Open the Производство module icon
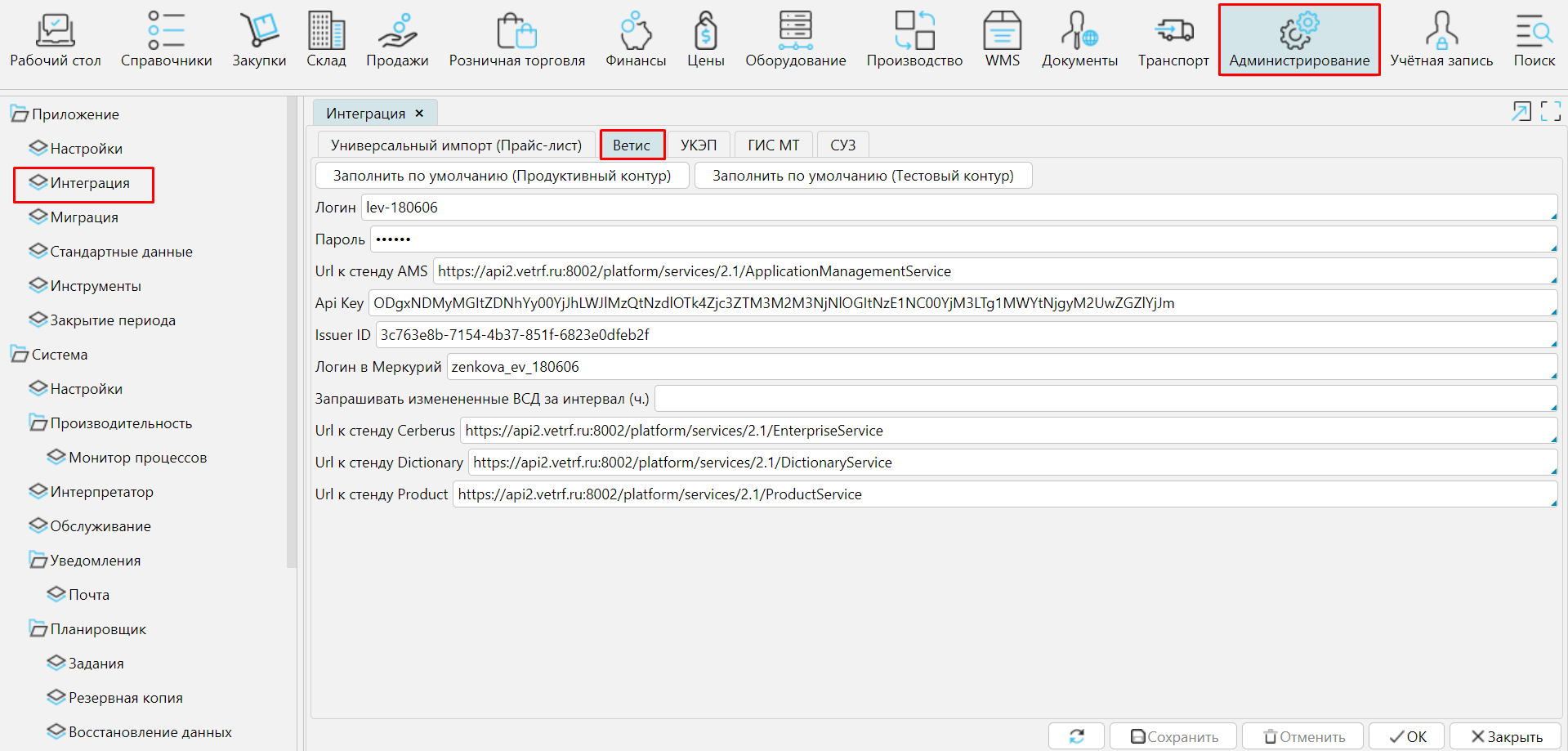This screenshot has width=1568, height=751. point(914,31)
